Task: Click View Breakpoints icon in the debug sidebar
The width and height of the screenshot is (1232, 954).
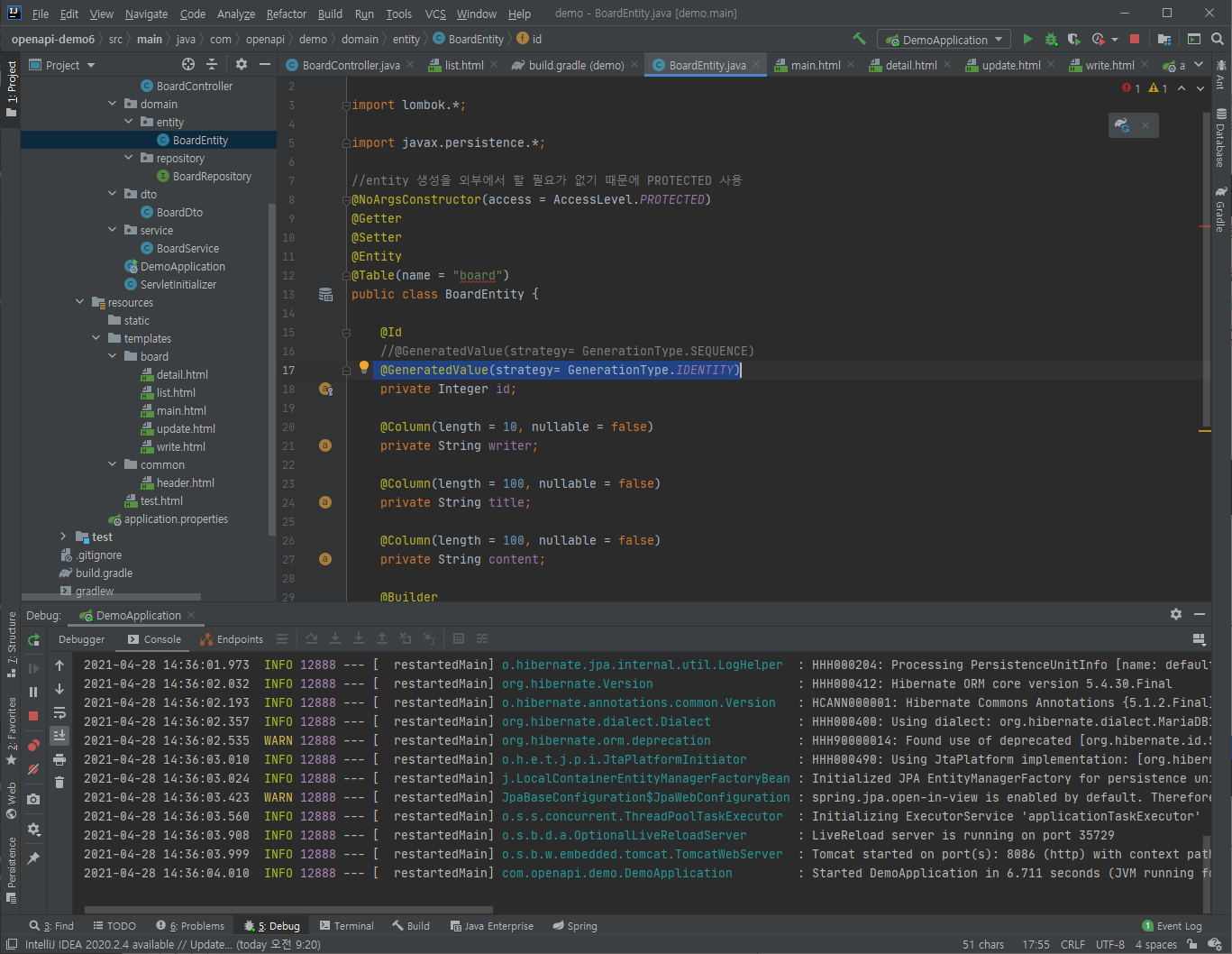Action: pyautogui.click(x=34, y=745)
